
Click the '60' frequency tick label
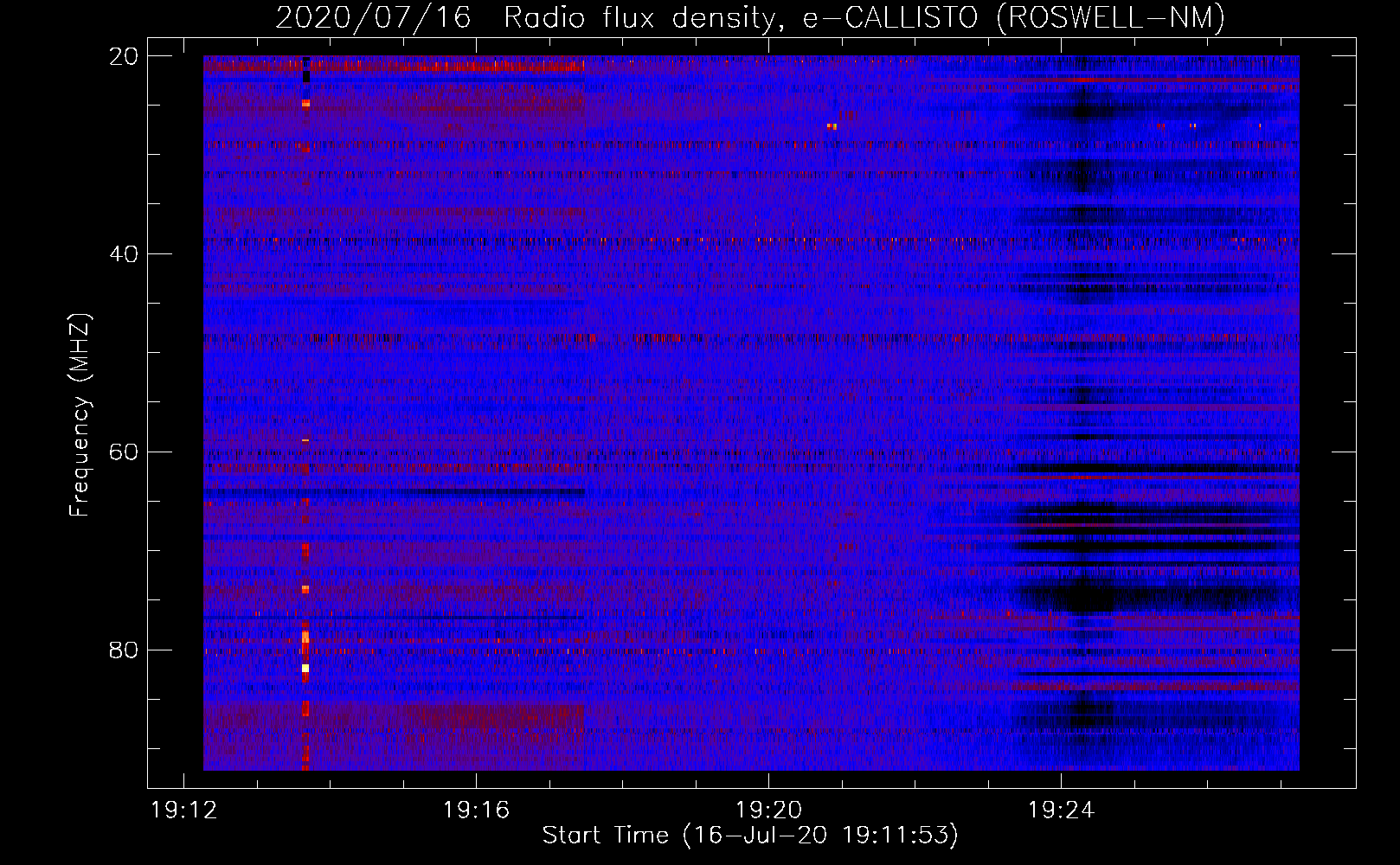click(123, 452)
